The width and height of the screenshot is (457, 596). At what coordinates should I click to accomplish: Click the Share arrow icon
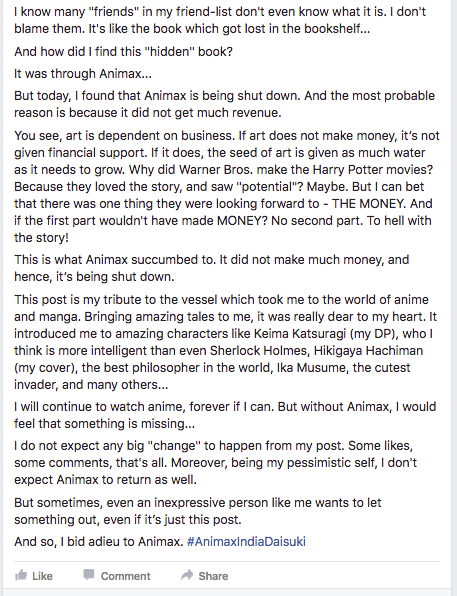coord(187,575)
